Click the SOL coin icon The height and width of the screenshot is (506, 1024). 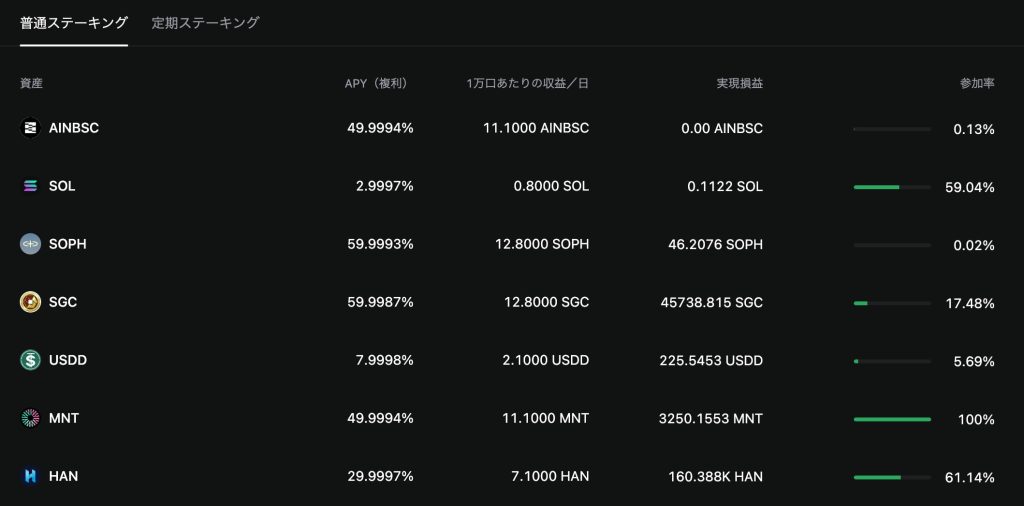[31, 186]
